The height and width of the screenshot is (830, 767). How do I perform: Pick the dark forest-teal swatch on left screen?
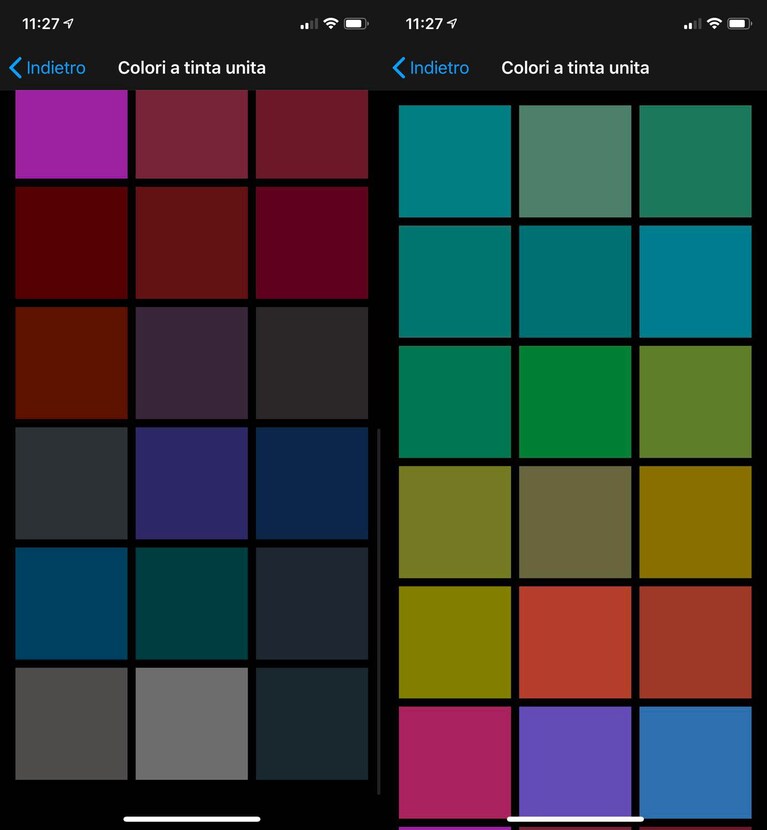coord(192,603)
